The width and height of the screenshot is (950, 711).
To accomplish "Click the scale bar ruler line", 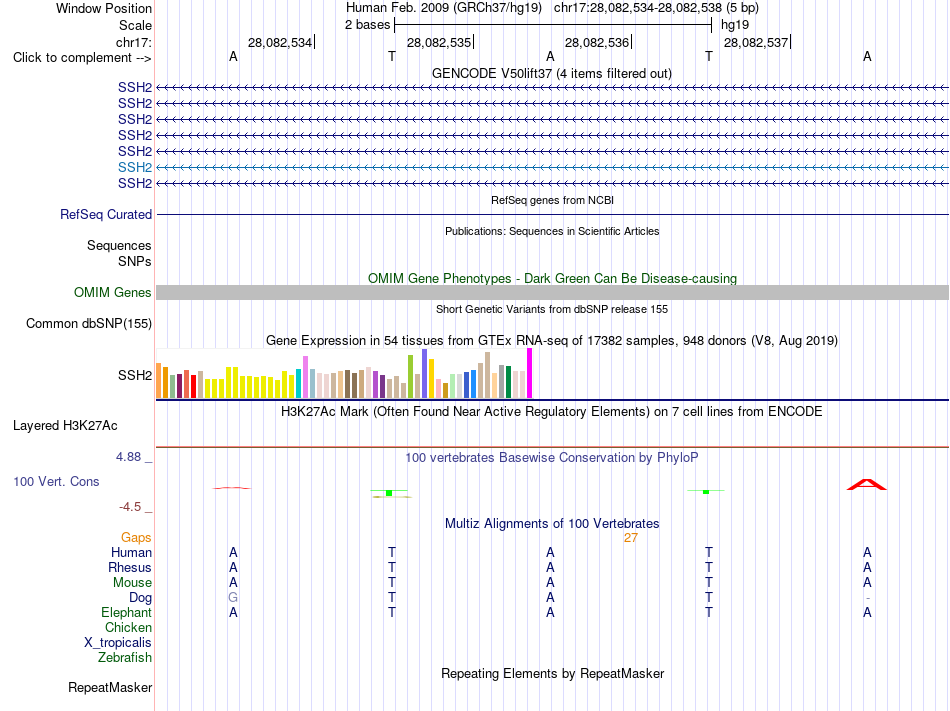I will point(553,25).
